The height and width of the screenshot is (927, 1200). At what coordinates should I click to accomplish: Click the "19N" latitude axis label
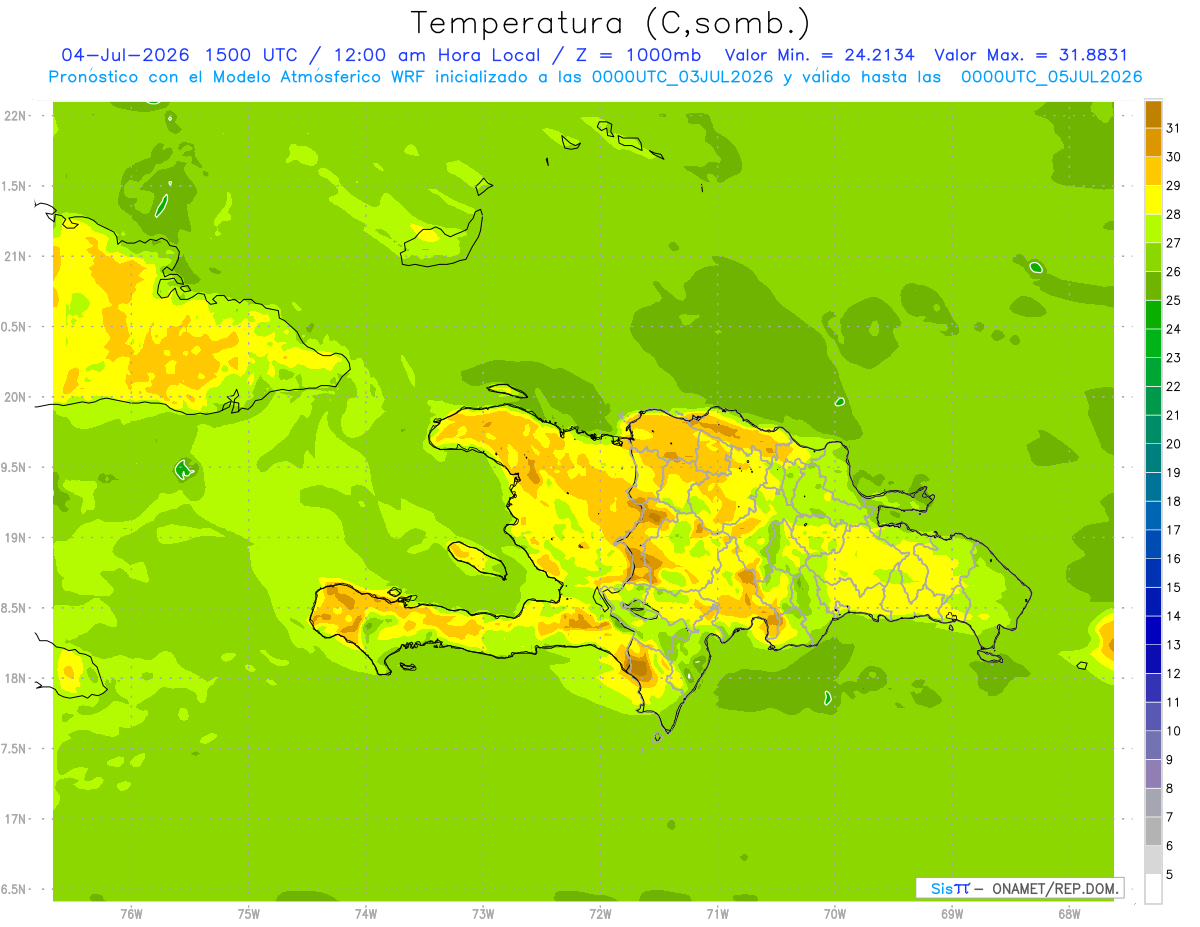[x=16, y=537]
